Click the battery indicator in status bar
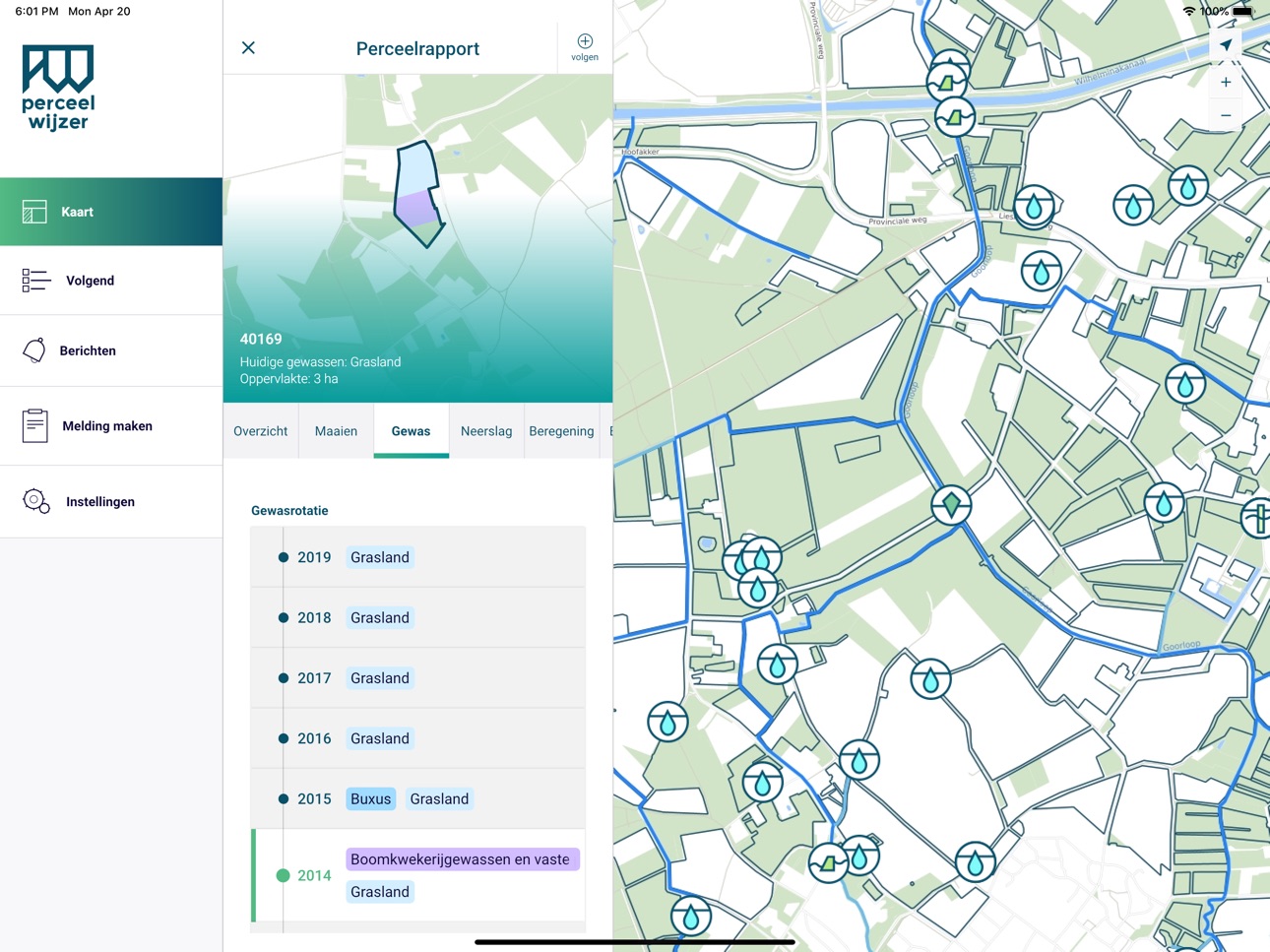The height and width of the screenshot is (952, 1270). 1243,12
